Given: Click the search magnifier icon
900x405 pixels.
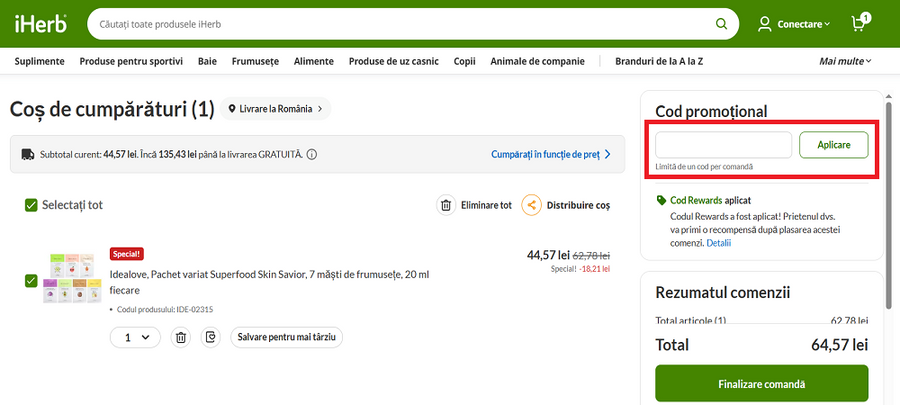Looking at the screenshot, I should coord(721,24).
